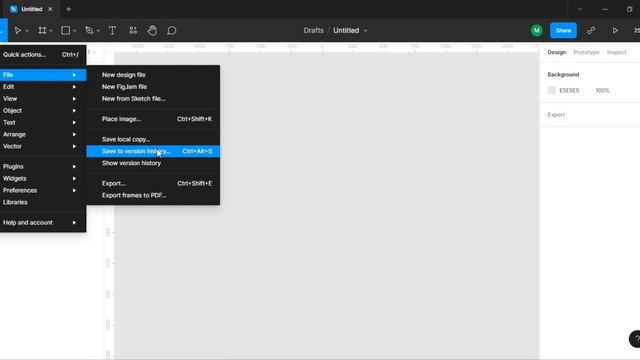Click the green M user avatar

536,31
